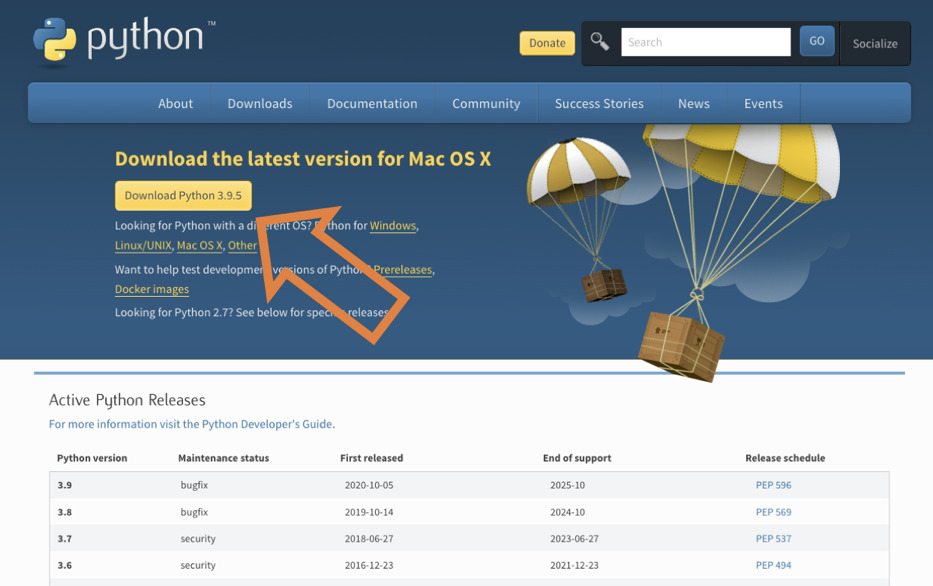Image resolution: width=933 pixels, height=586 pixels.
Task: Open the Events menu
Action: pos(763,104)
